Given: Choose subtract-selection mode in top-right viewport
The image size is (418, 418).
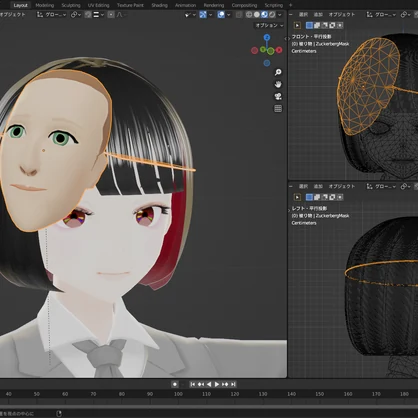Looking at the screenshot, I should tap(325, 25).
